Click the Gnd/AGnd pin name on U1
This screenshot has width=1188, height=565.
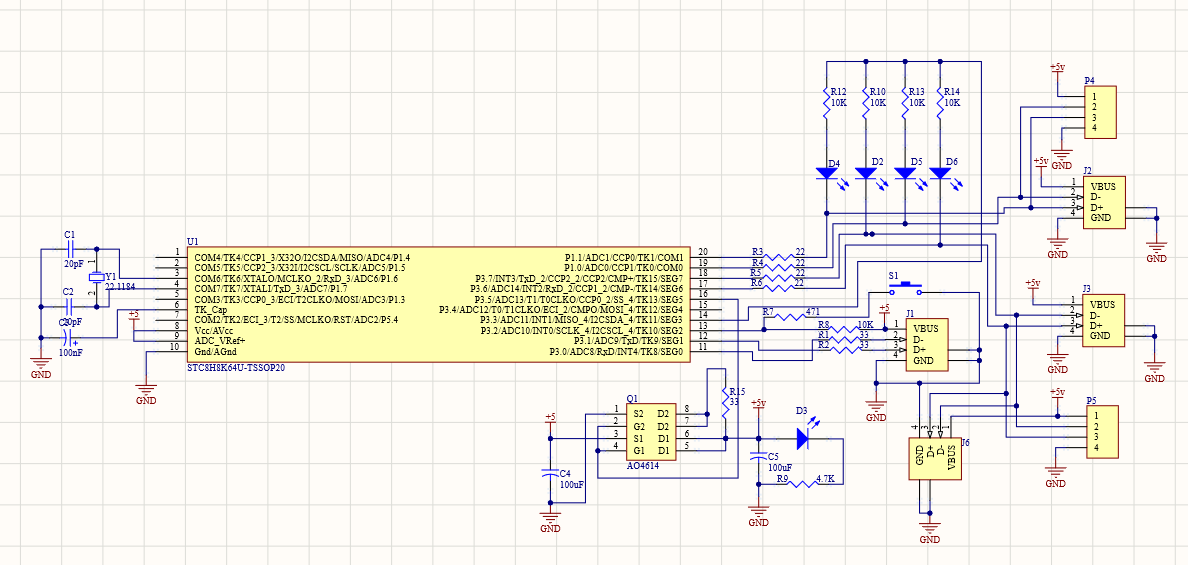point(217,353)
